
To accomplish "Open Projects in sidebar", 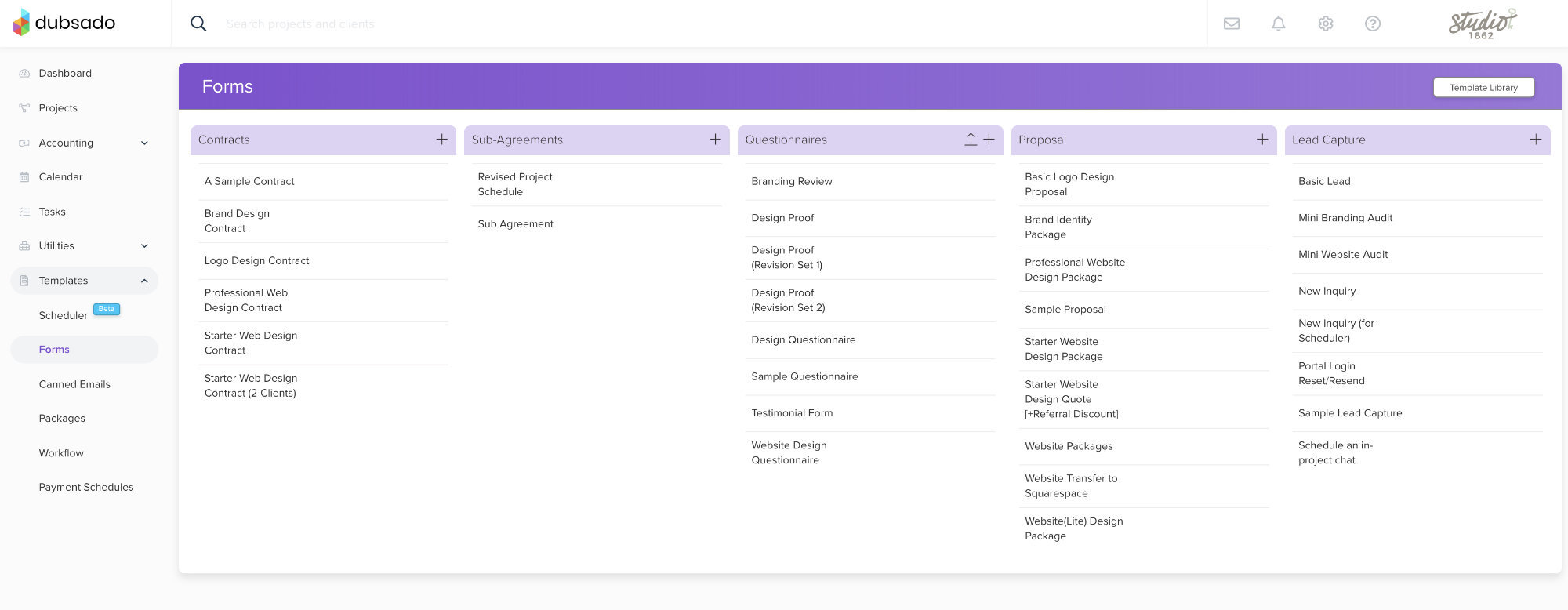I will click(x=58, y=108).
